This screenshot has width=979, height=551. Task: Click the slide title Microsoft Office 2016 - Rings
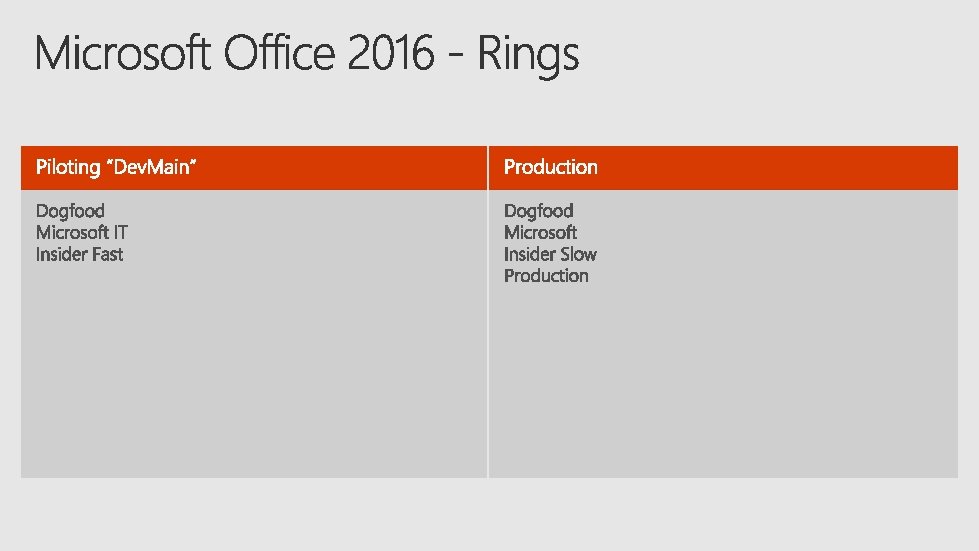tap(307, 54)
